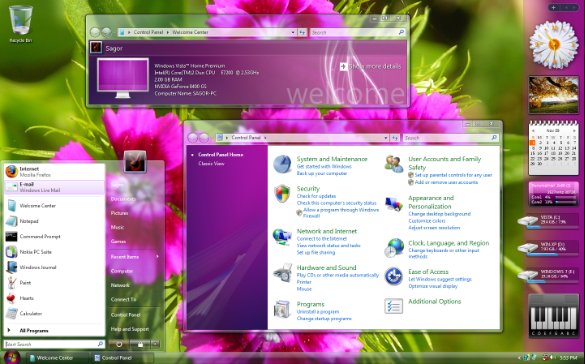This screenshot has height=364, width=585.
Task: Go back in the Control Panel window
Action: (193, 138)
